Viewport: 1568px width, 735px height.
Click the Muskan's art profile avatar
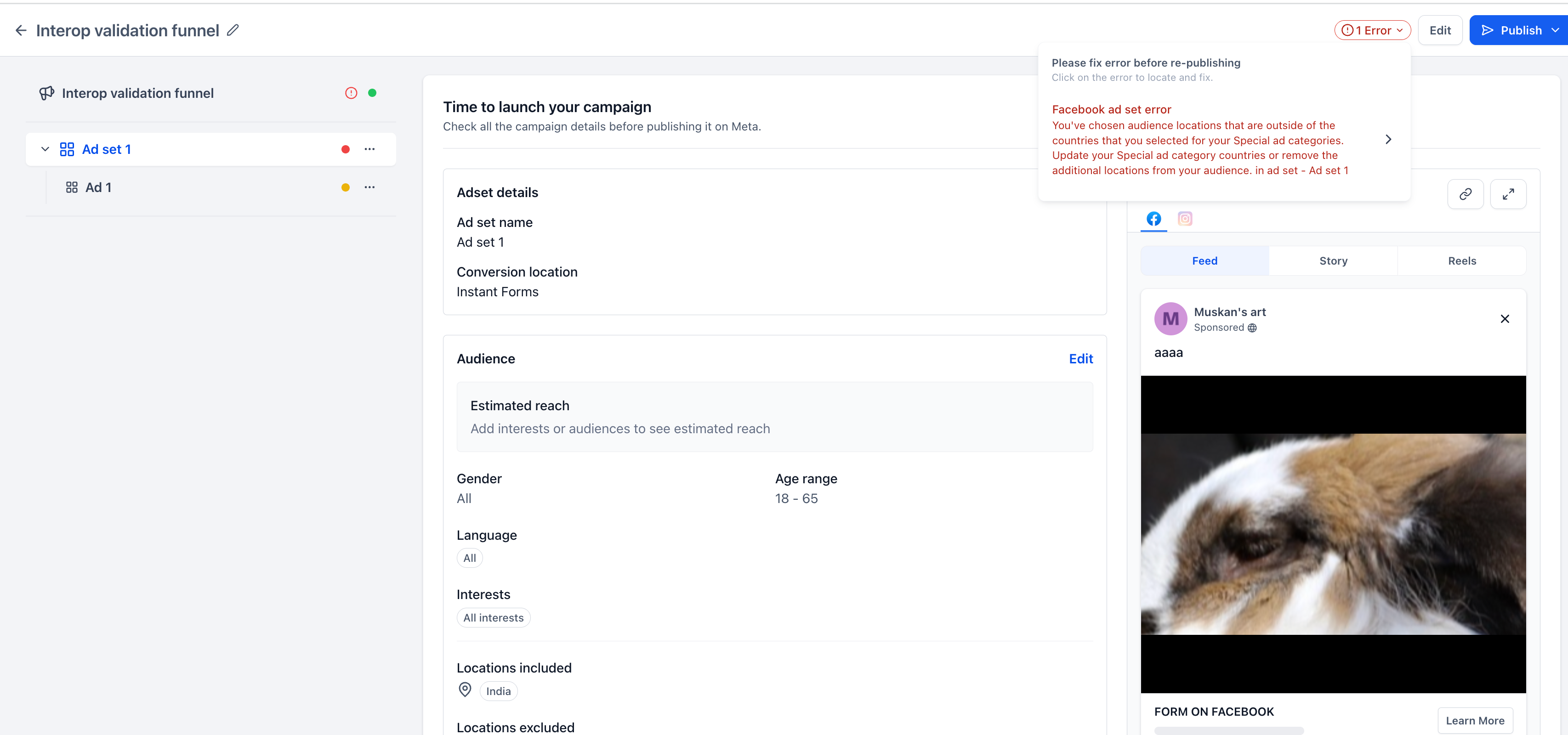[x=1170, y=319]
